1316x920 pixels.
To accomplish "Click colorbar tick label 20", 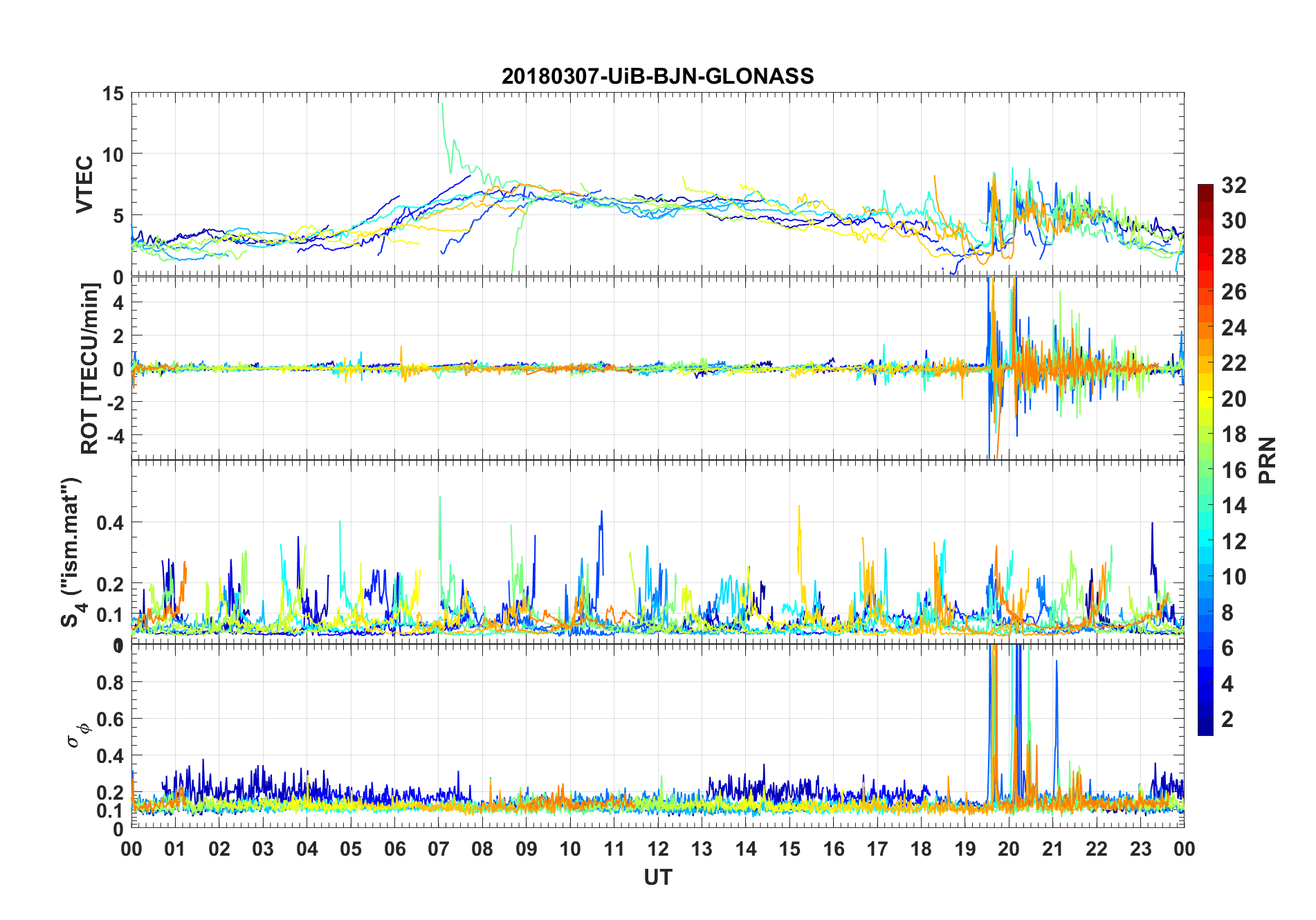I will [1234, 399].
